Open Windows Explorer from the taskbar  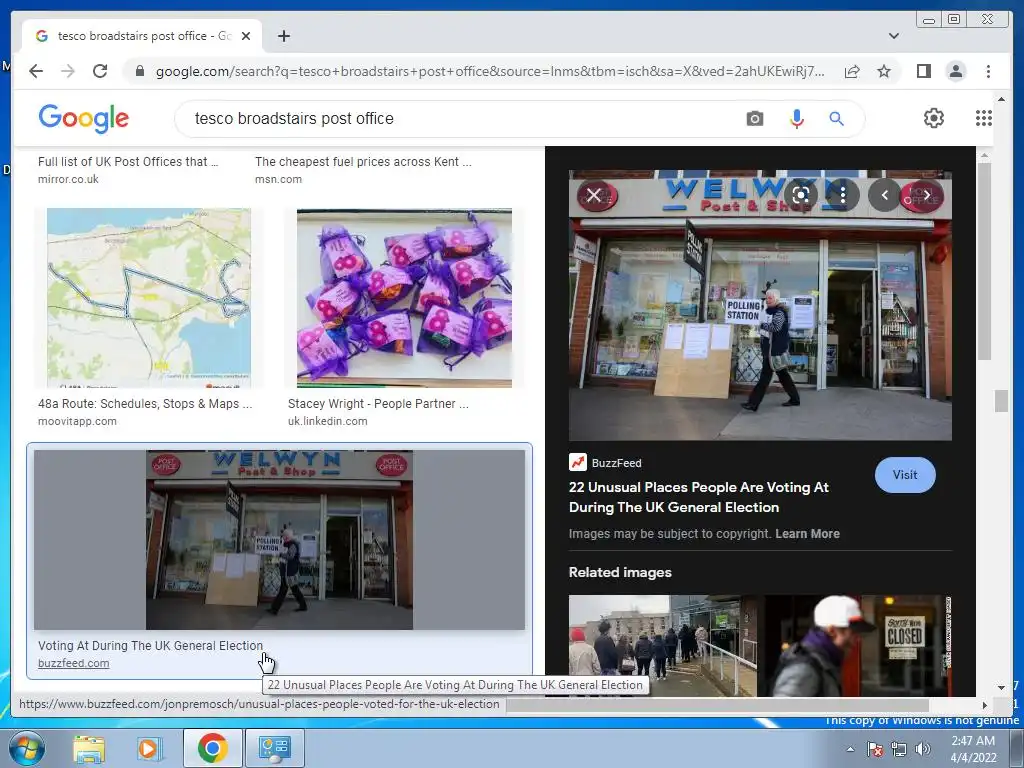coord(89,748)
